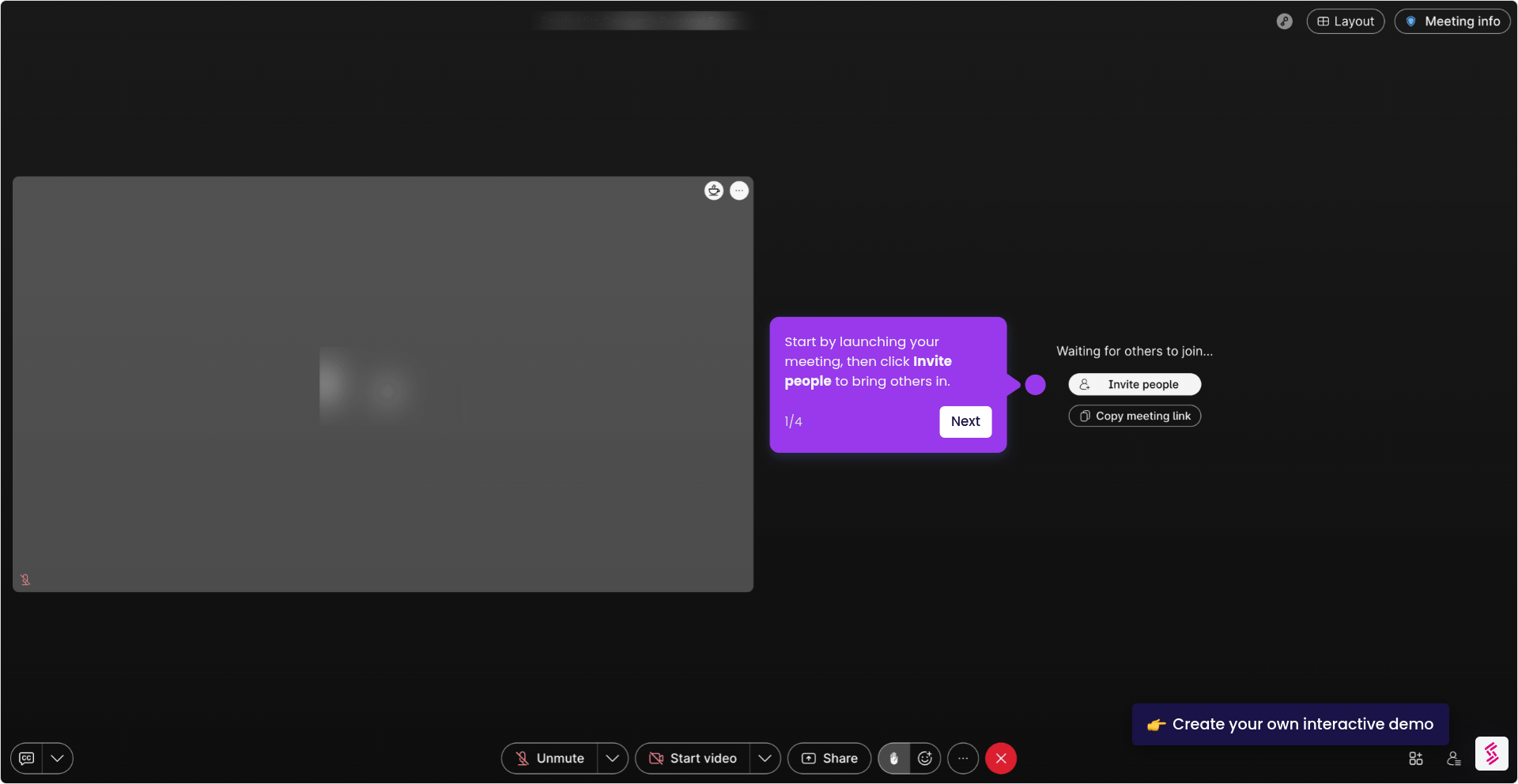Expand caption options chevron

tap(57, 758)
